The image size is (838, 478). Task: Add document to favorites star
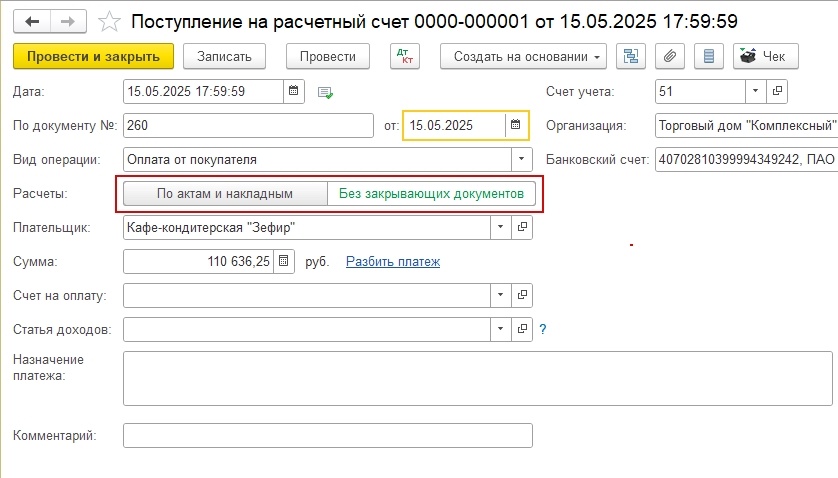(x=110, y=22)
